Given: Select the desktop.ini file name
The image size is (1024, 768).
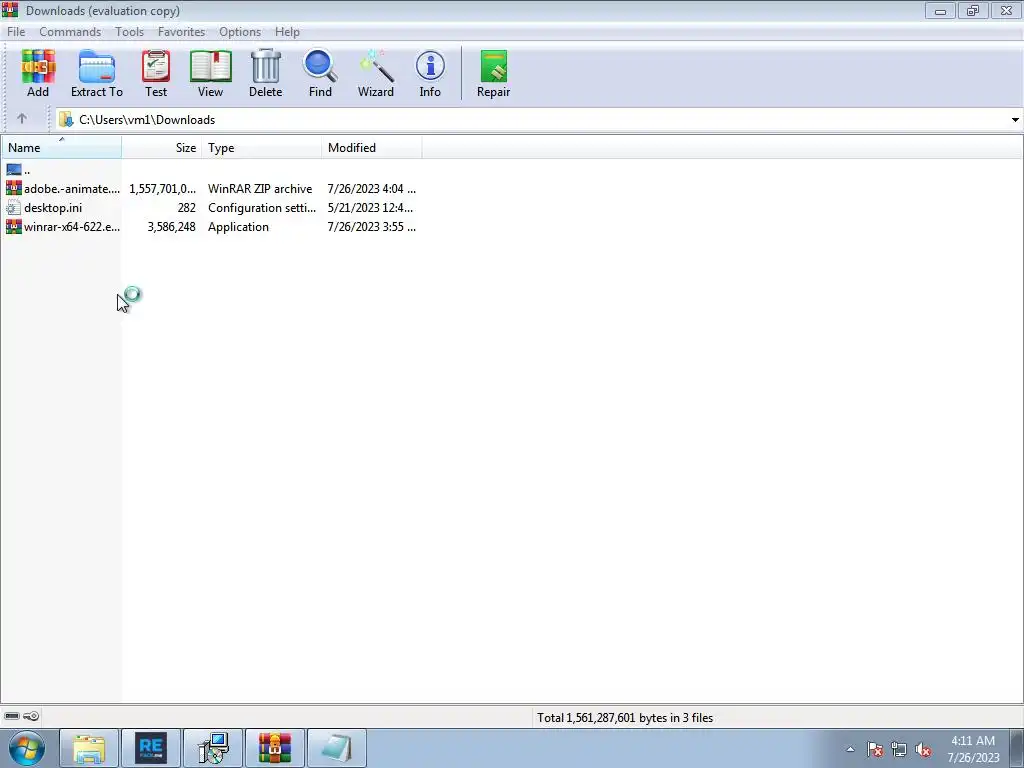Looking at the screenshot, I should [x=53, y=208].
